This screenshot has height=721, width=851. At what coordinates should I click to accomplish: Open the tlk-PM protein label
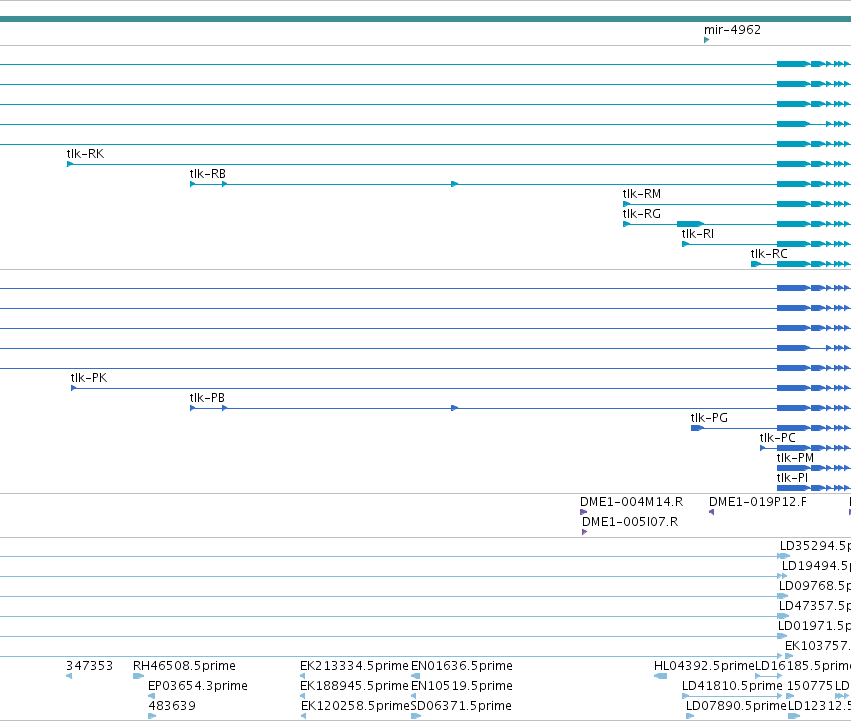(795, 458)
